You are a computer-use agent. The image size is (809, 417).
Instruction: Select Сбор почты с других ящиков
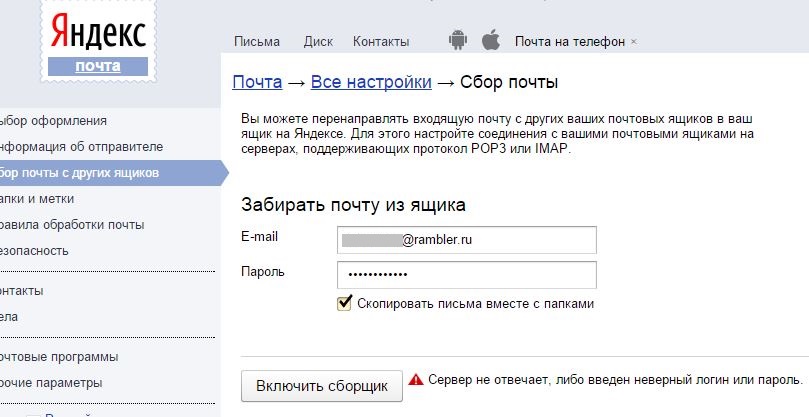coord(80,173)
